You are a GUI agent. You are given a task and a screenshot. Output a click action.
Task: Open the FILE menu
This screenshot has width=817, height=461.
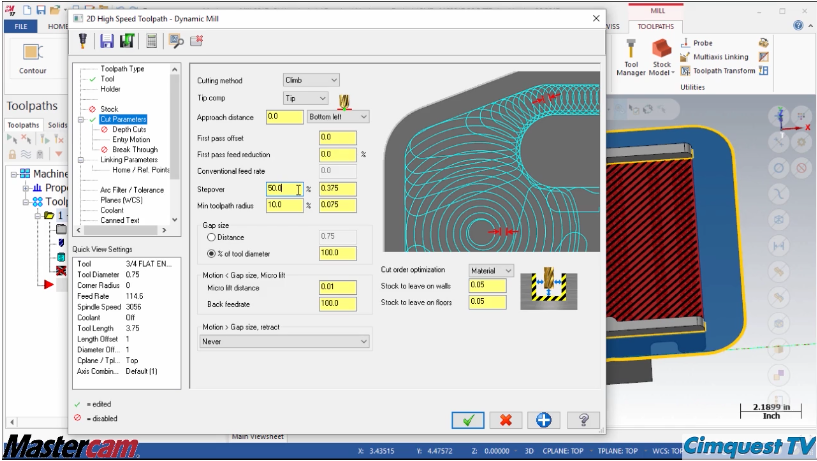(21, 26)
